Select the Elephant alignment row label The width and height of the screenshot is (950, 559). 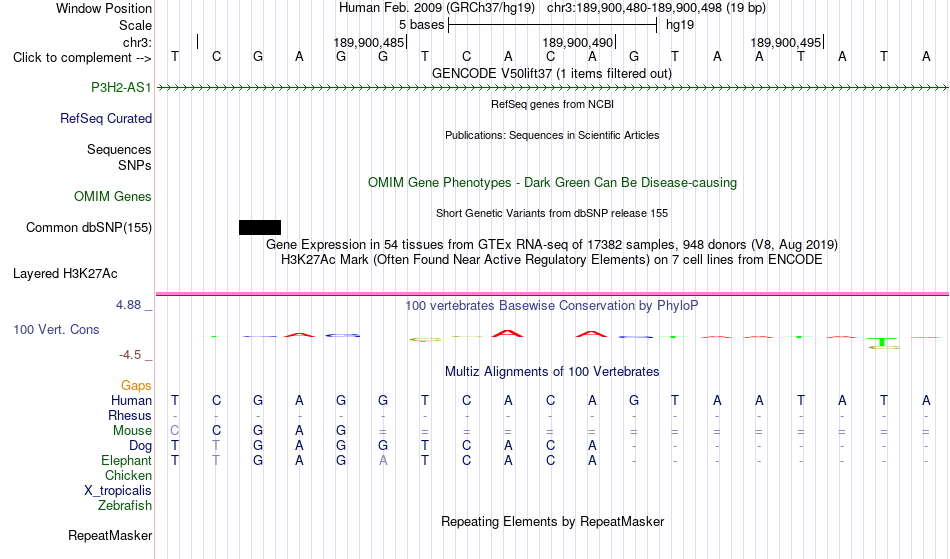127,461
